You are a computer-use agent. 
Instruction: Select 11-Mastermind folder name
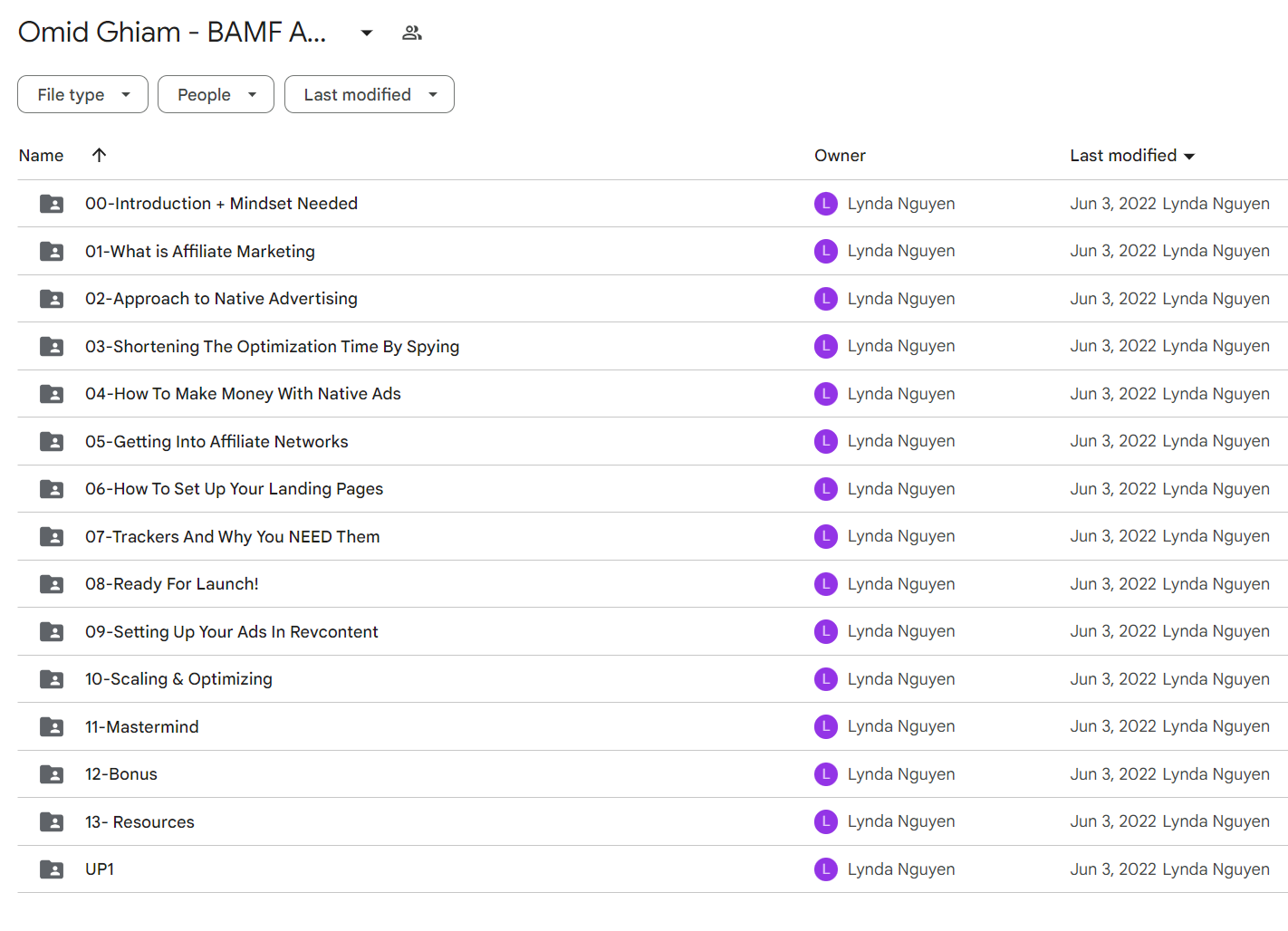click(x=141, y=727)
